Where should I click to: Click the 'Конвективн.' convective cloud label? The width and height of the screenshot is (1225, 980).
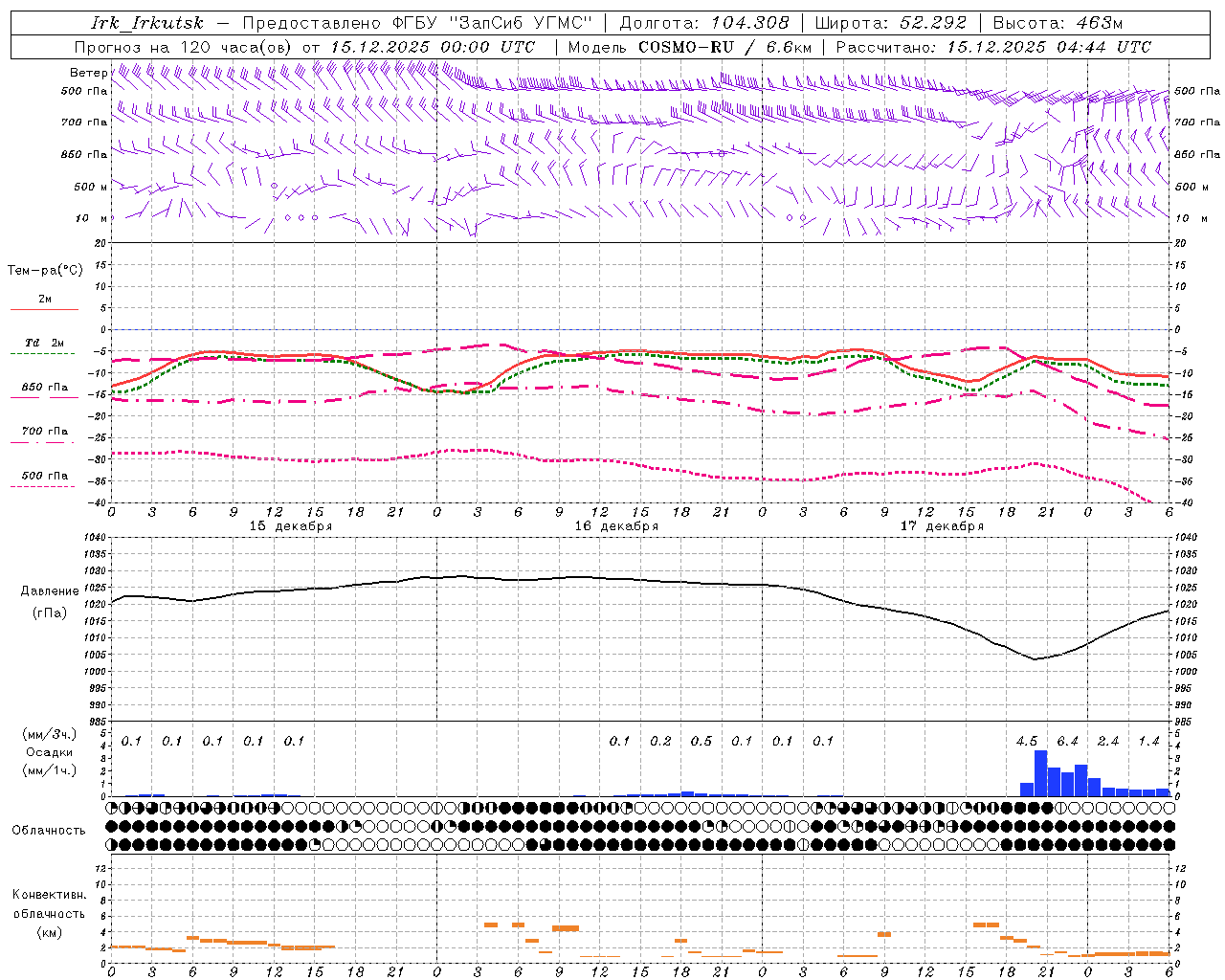(x=49, y=895)
